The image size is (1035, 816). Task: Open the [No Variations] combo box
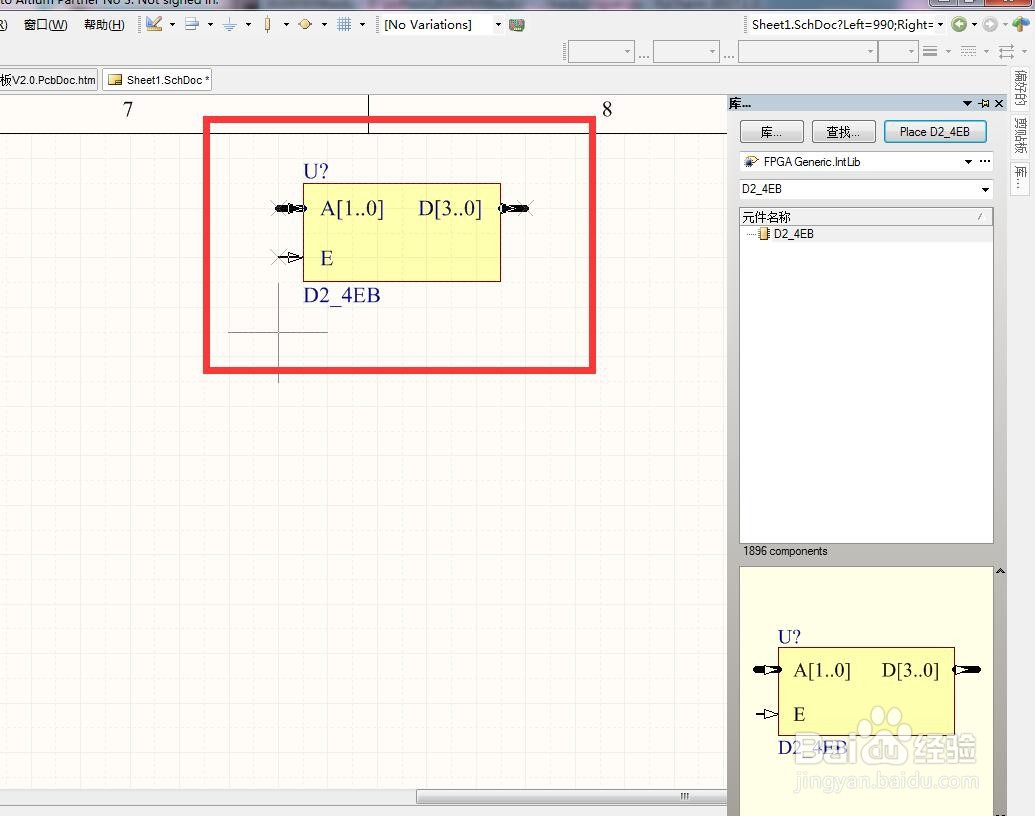pos(442,24)
